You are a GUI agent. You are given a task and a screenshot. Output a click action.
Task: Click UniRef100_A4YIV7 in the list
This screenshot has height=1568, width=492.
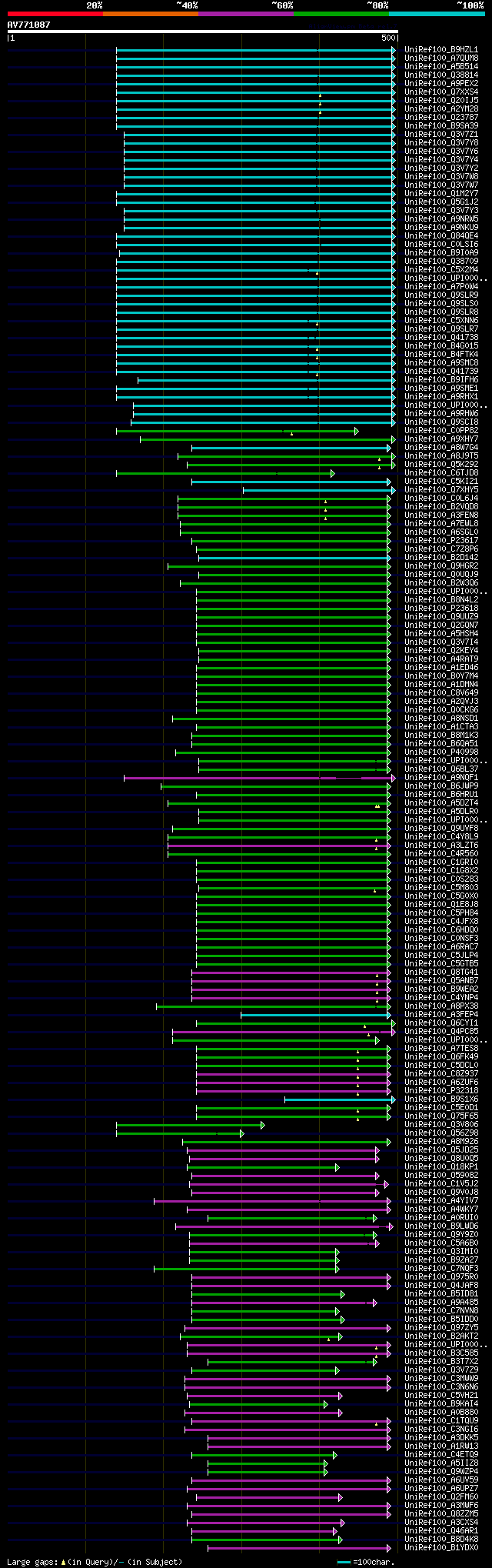(441, 1201)
